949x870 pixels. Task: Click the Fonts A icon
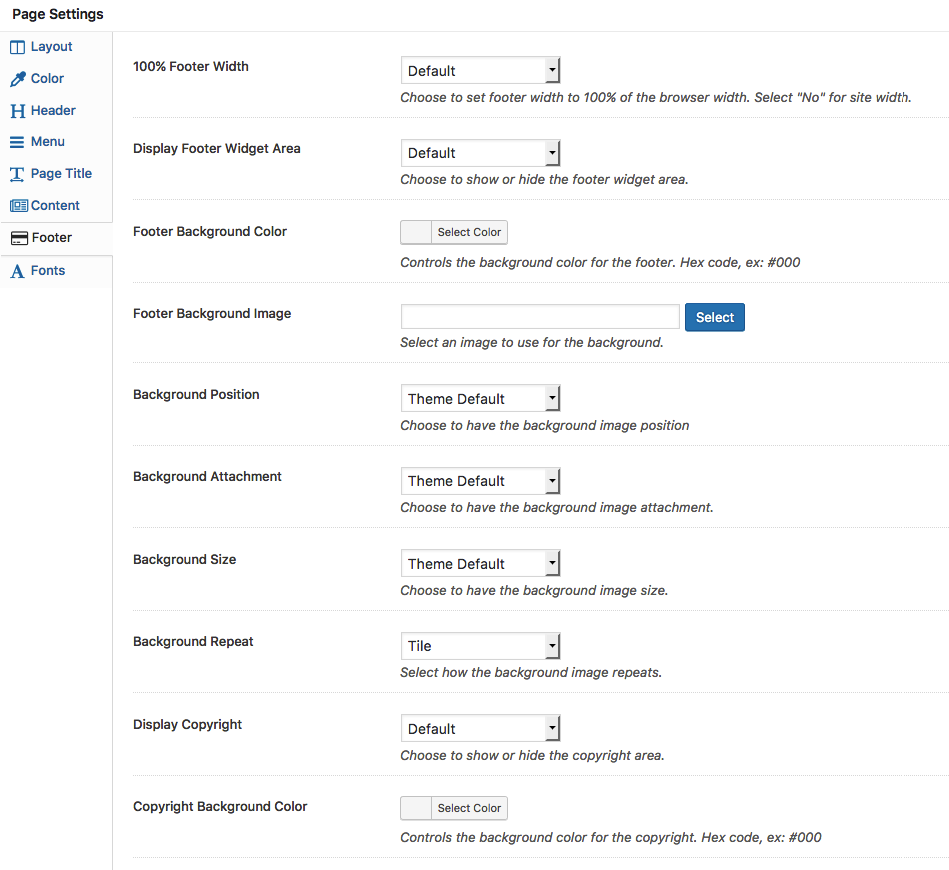point(18,271)
